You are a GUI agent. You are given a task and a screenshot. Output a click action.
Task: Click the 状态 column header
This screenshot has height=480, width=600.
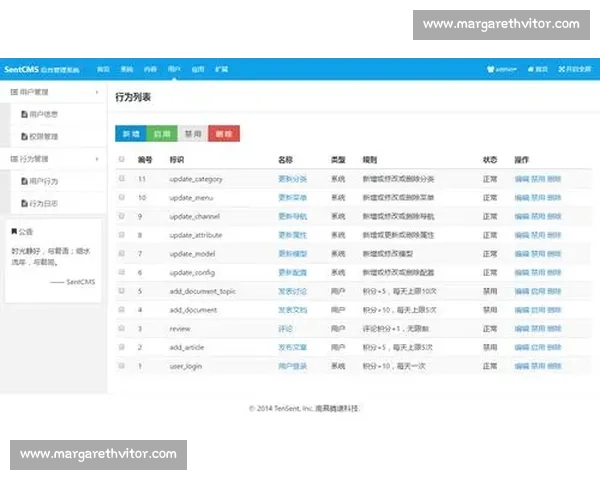click(490, 160)
